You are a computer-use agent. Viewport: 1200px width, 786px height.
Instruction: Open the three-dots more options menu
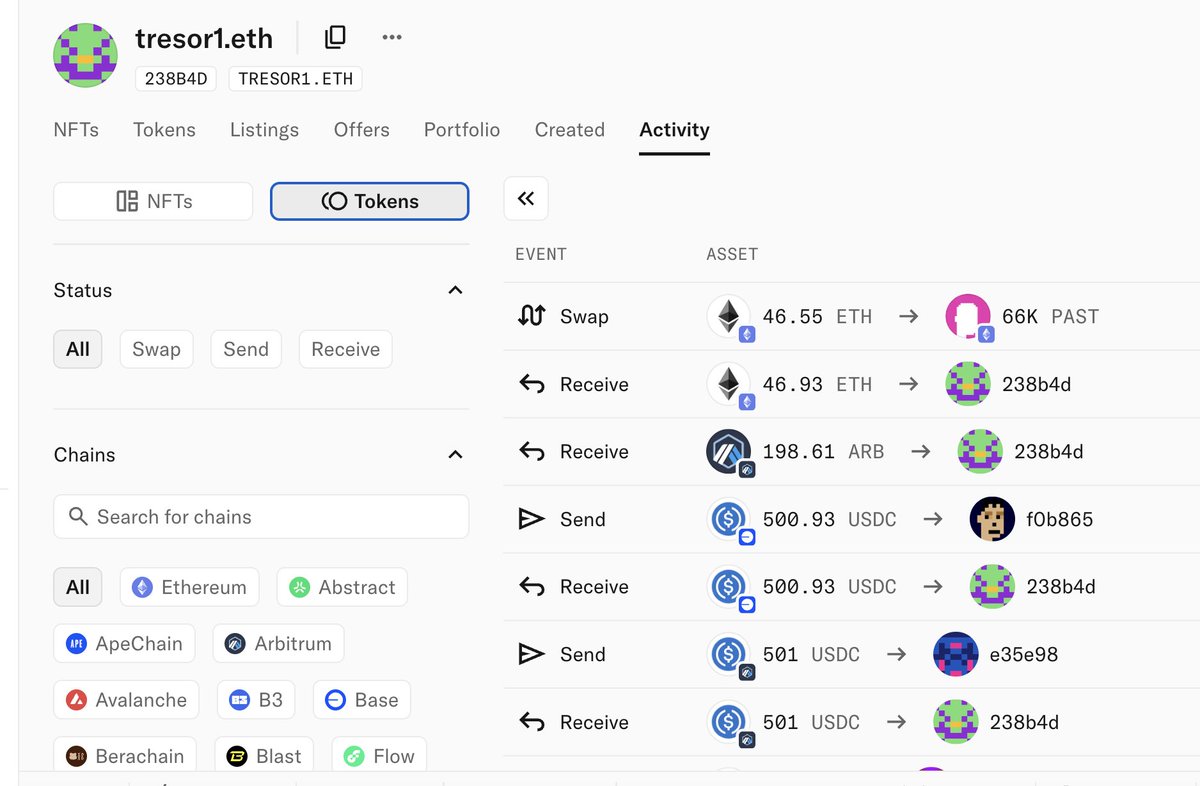[392, 38]
